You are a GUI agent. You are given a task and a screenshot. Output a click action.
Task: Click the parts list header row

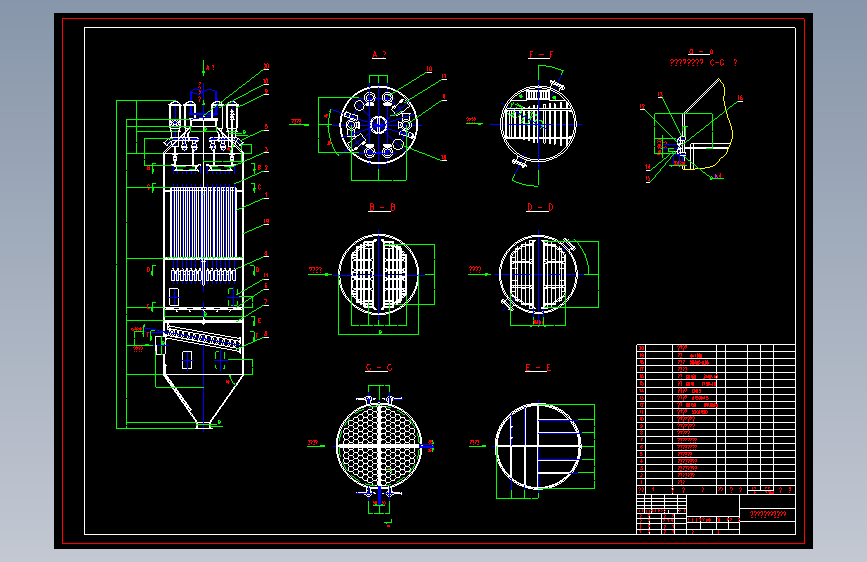pos(716,490)
